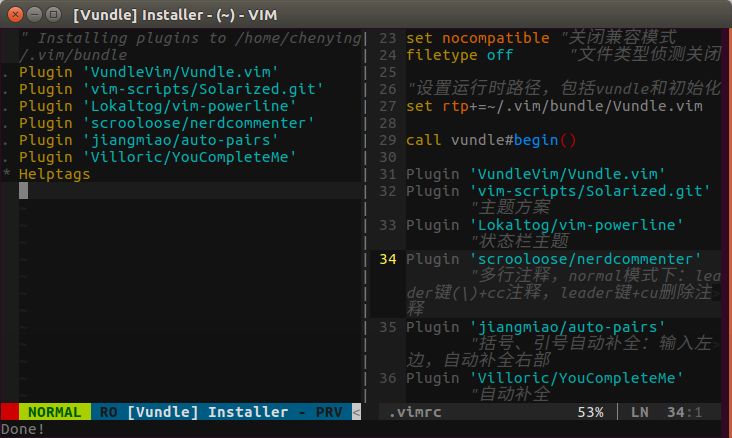This screenshot has width=732, height=438.
Task: Click the PRV flag in statusline
Action: point(329,412)
